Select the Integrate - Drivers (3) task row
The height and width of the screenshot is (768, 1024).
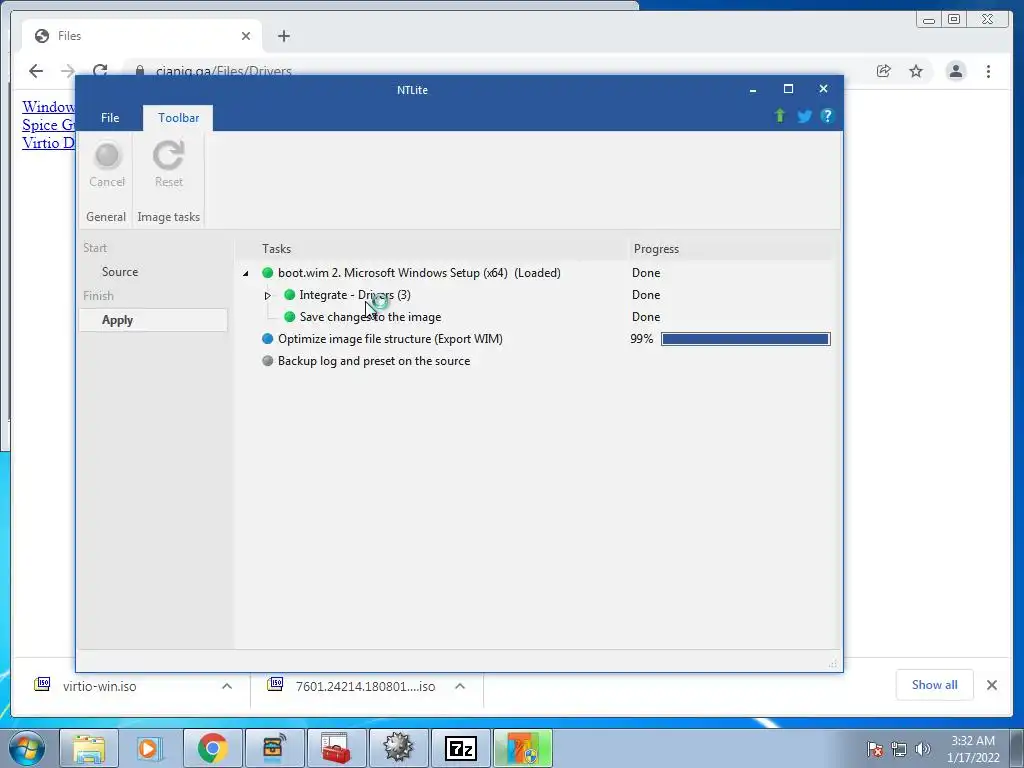pos(355,295)
